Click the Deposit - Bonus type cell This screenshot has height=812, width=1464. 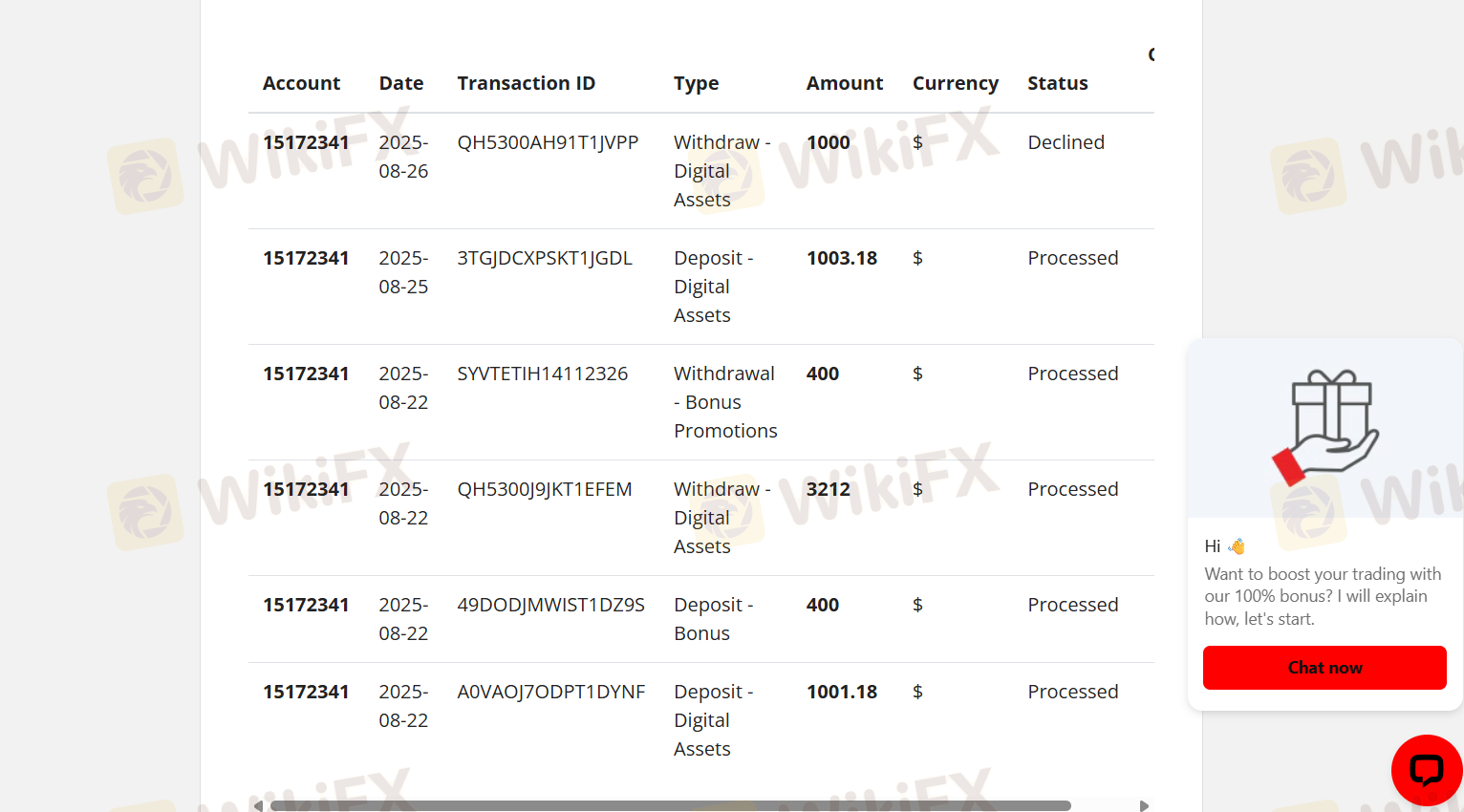(714, 619)
